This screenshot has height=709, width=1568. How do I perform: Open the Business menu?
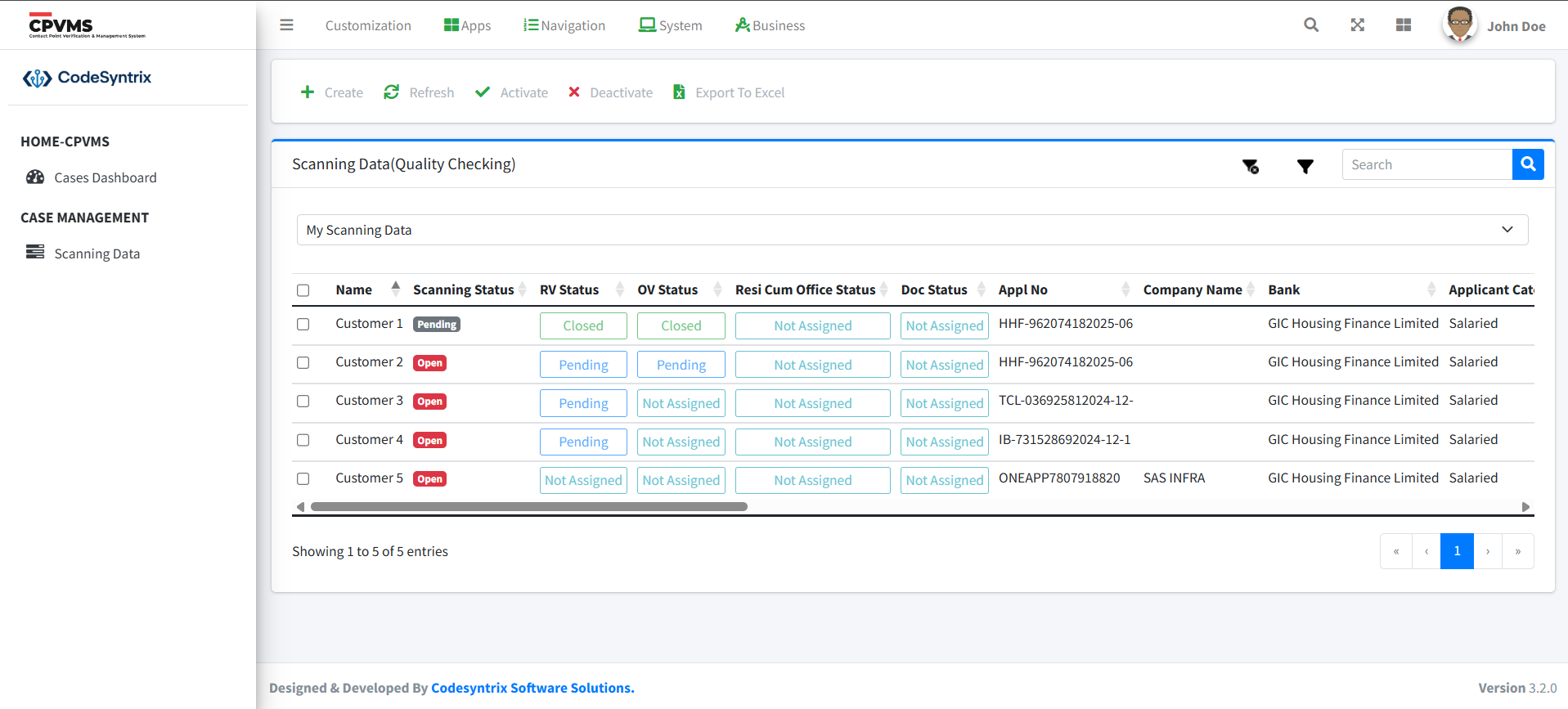[x=770, y=25]
